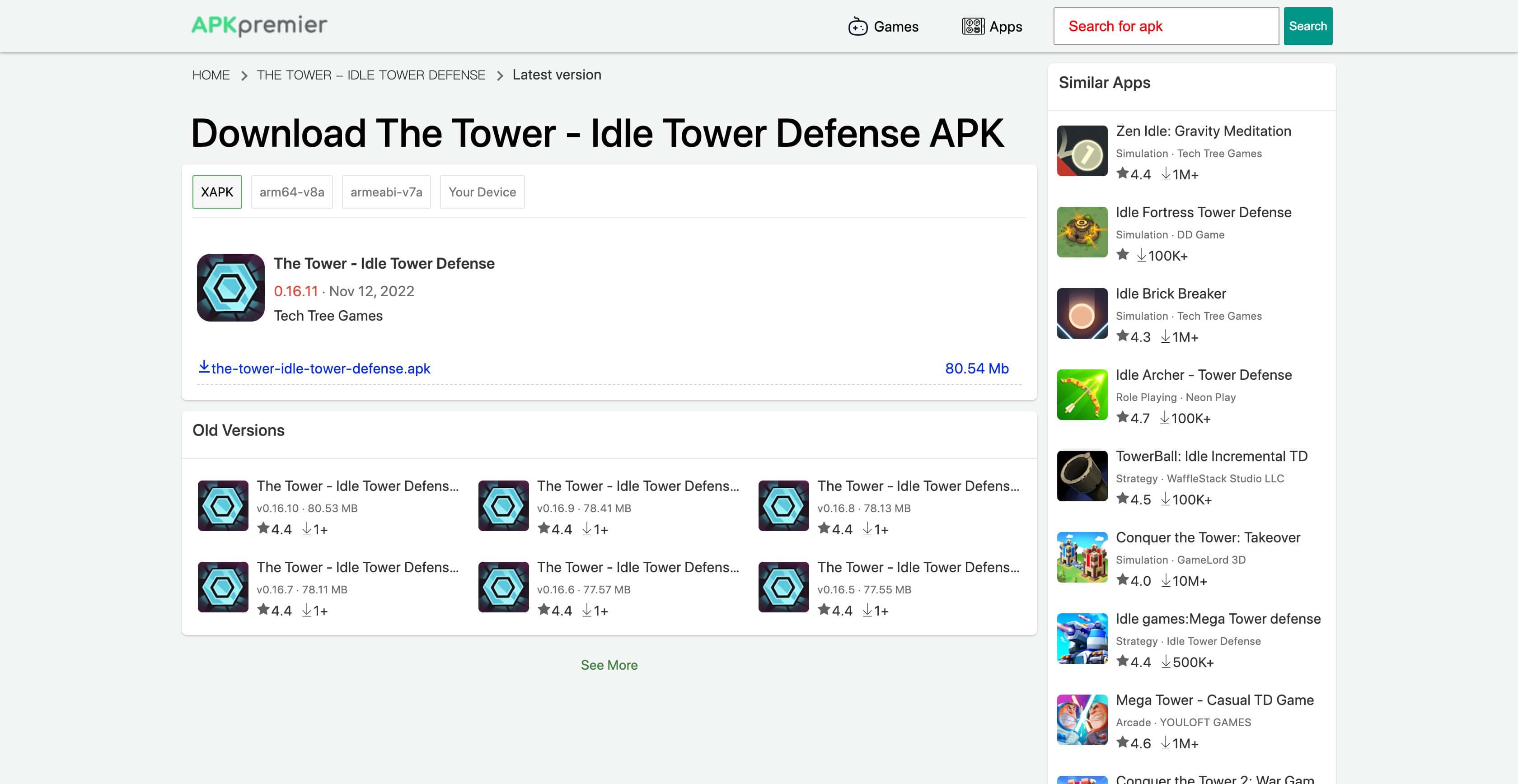Click star icon for Idle Fortress Tower Defense
1518x784 pixels.
tap(1122, 254)
